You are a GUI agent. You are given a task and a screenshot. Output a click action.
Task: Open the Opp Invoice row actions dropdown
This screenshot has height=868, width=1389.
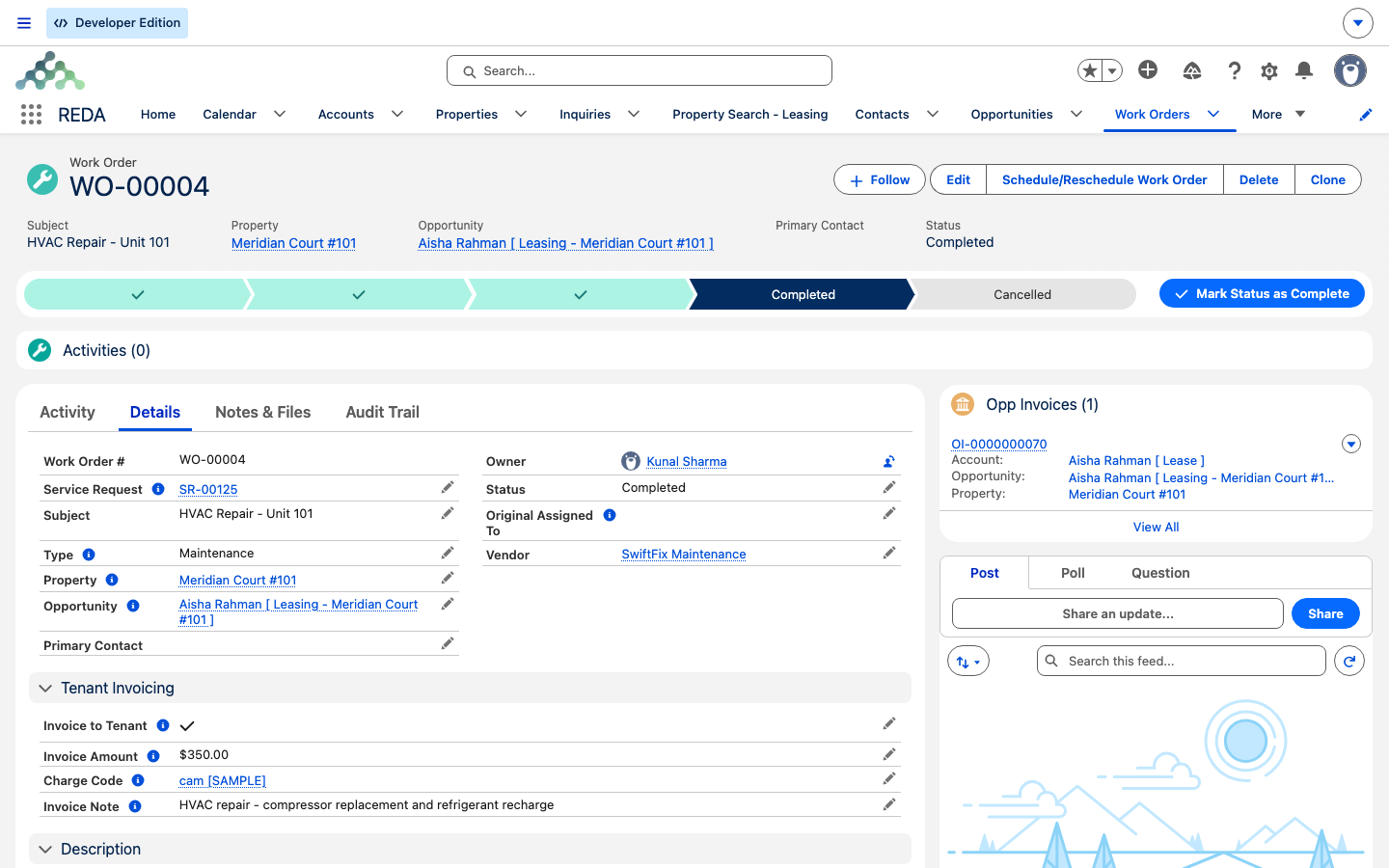1351,445
